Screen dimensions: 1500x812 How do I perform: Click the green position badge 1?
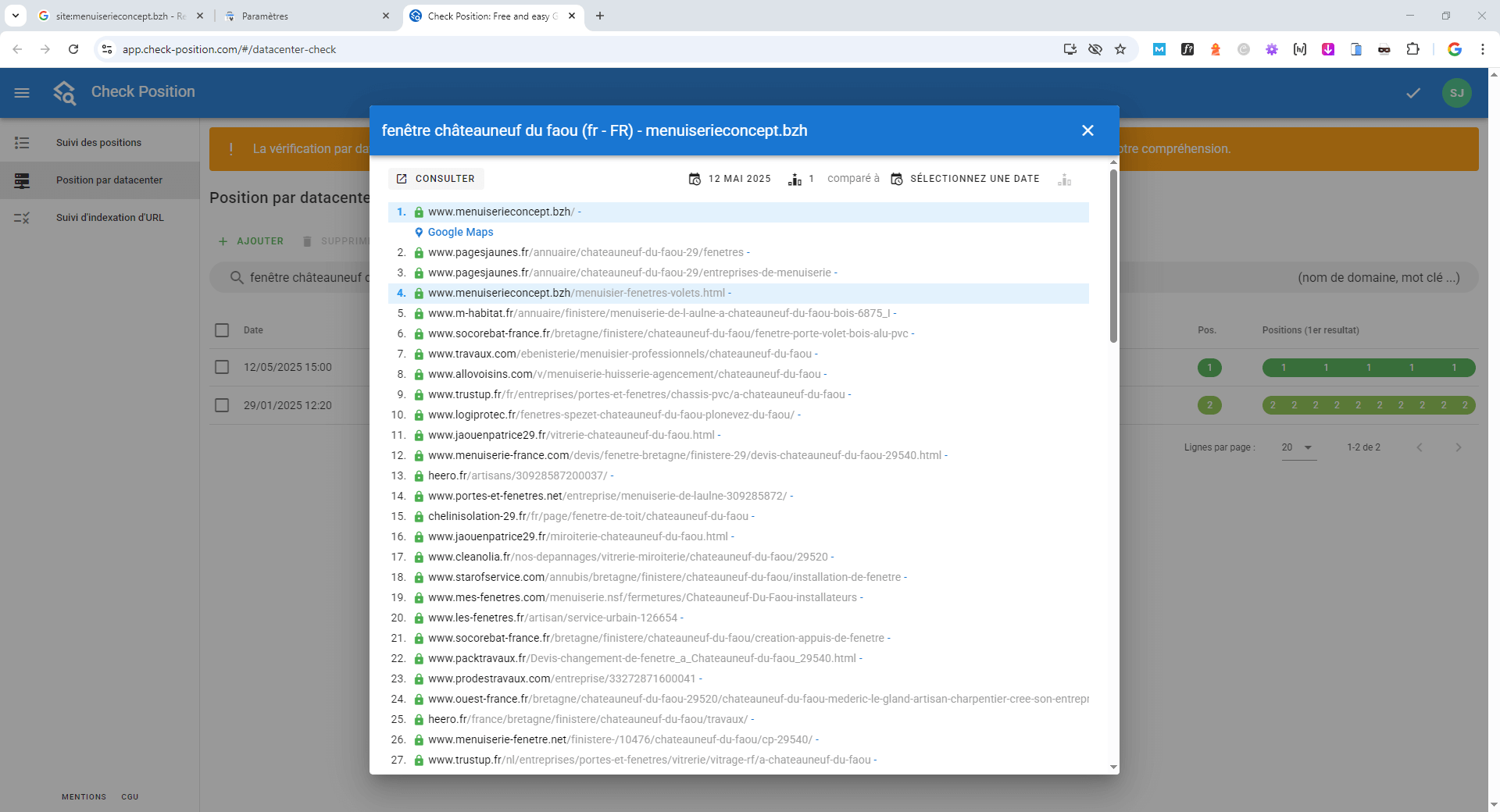click(1209, 368)
